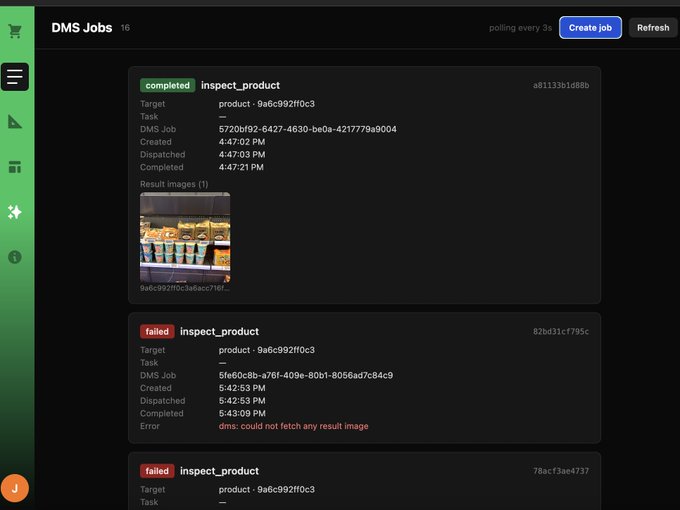Open the shopping cart sidebar icon
680x510 pixels.
click(15, 31)
